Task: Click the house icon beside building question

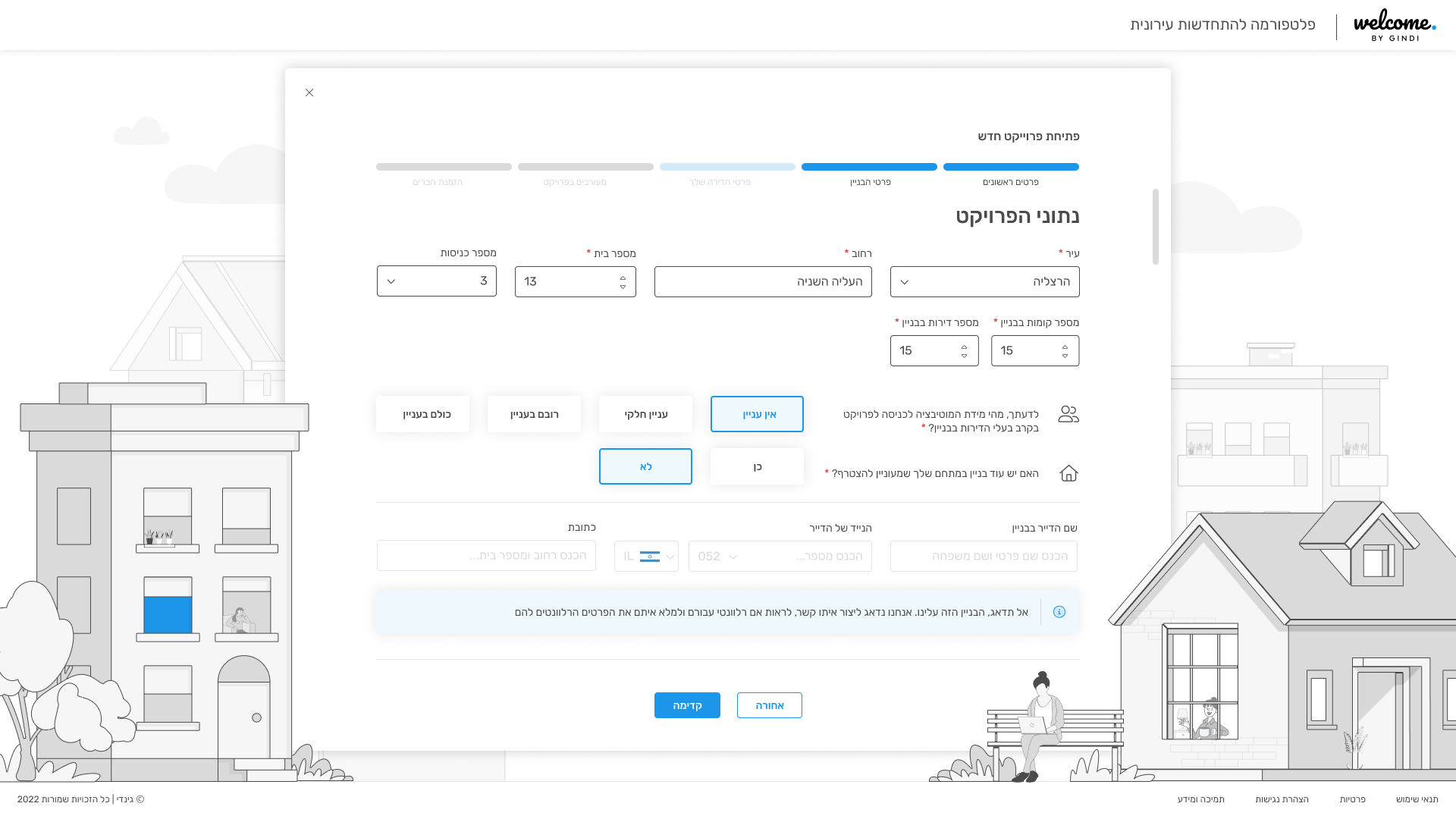Action: point(1068,473)
